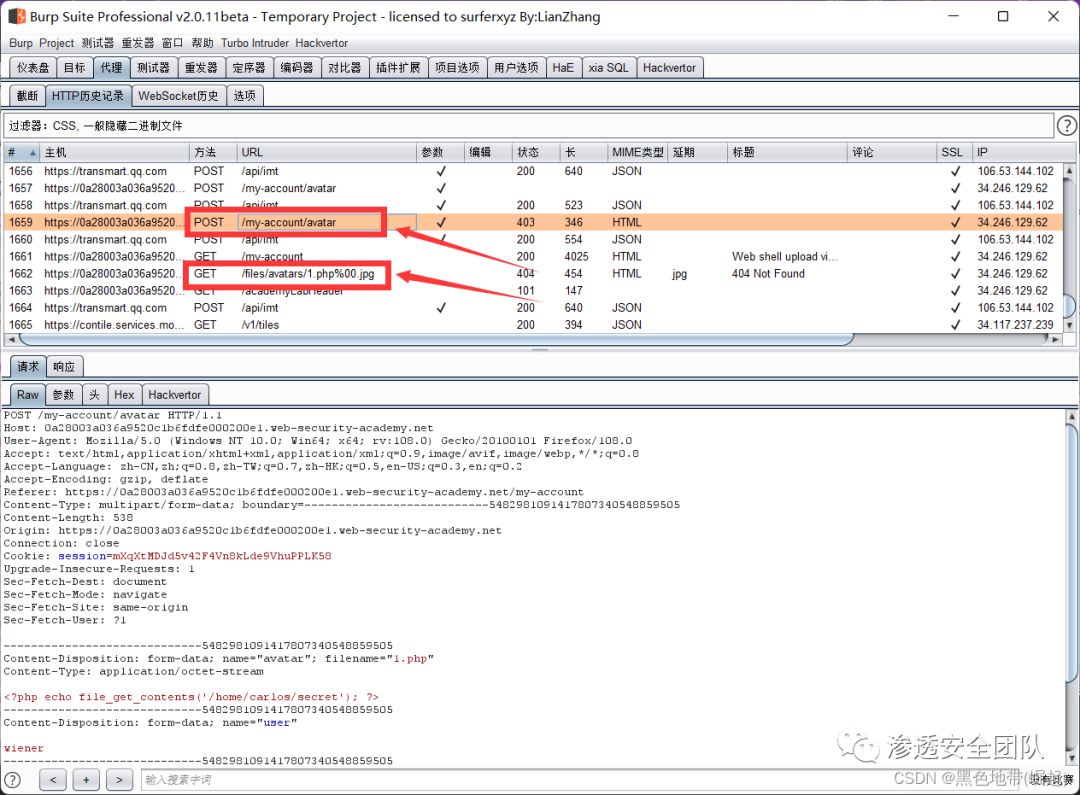1080x795 pixels.
Task: Sort by the 标题 column header
Action: (x=787, y=152)
